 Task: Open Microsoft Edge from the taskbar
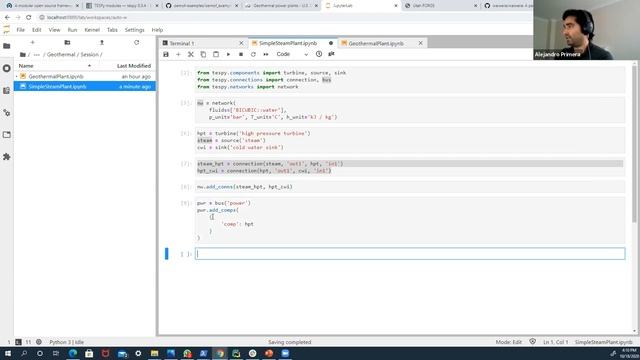(73, 353)
